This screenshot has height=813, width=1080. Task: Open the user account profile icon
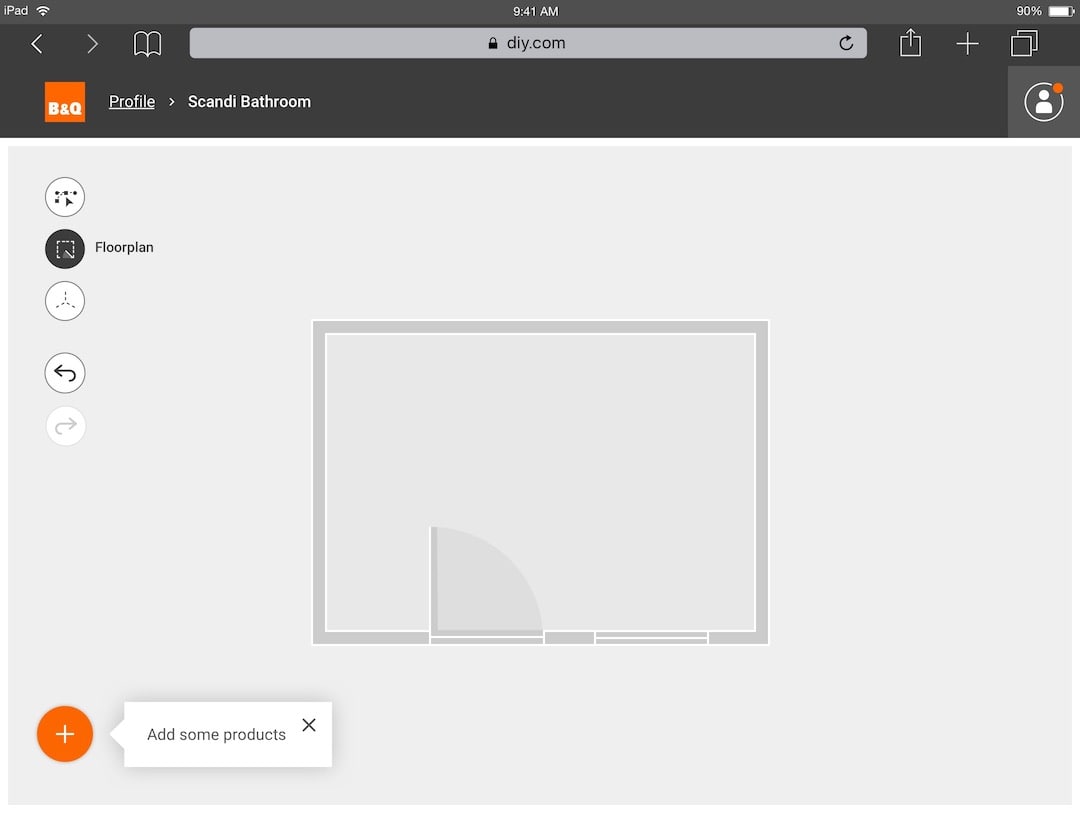[x=1043, y=102]
